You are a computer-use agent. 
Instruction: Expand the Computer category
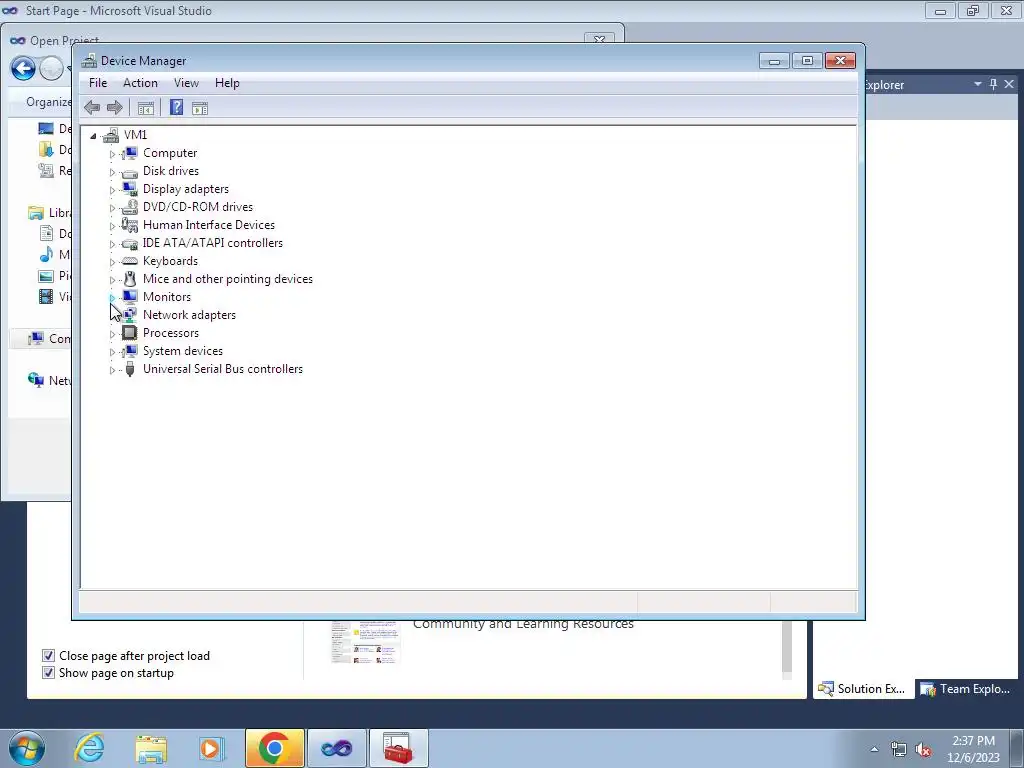[x=112, y=154]
